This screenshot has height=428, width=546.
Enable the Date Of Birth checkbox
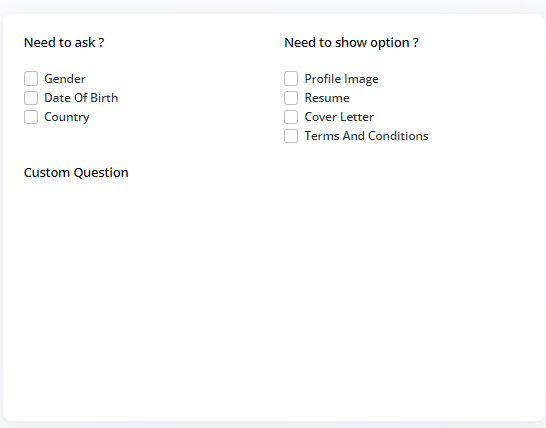pyautogui.click(x=31, y=98)
